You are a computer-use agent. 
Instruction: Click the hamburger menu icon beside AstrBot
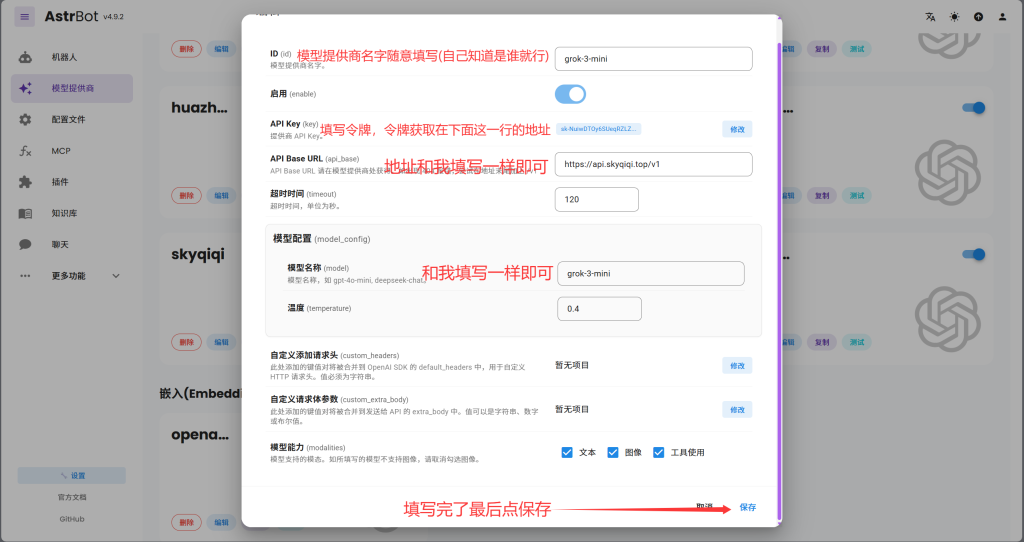(25, 17)
